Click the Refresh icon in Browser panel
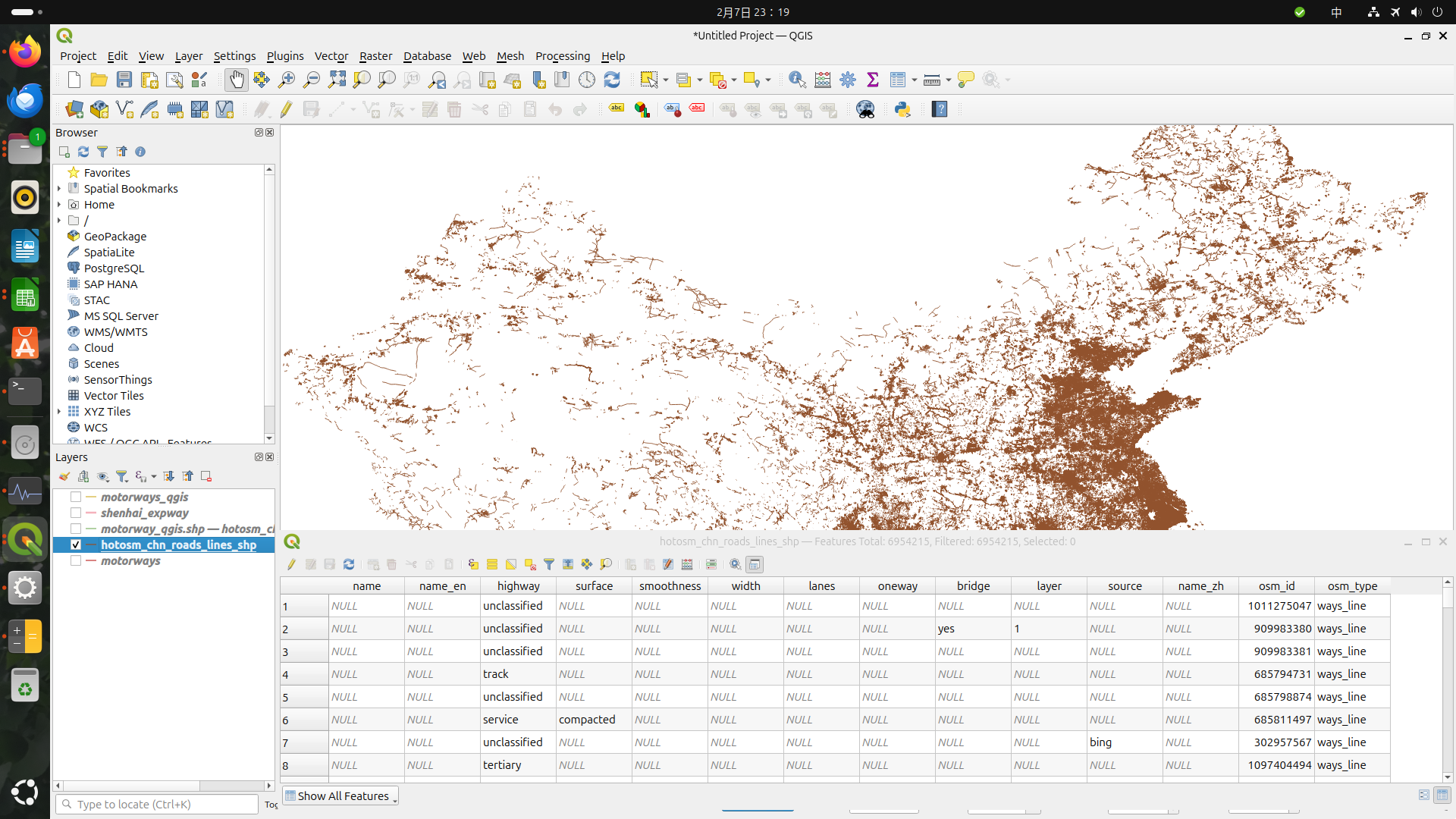Screen dimensions: 1456x819 pyautogui.click(x=83, y=152)
